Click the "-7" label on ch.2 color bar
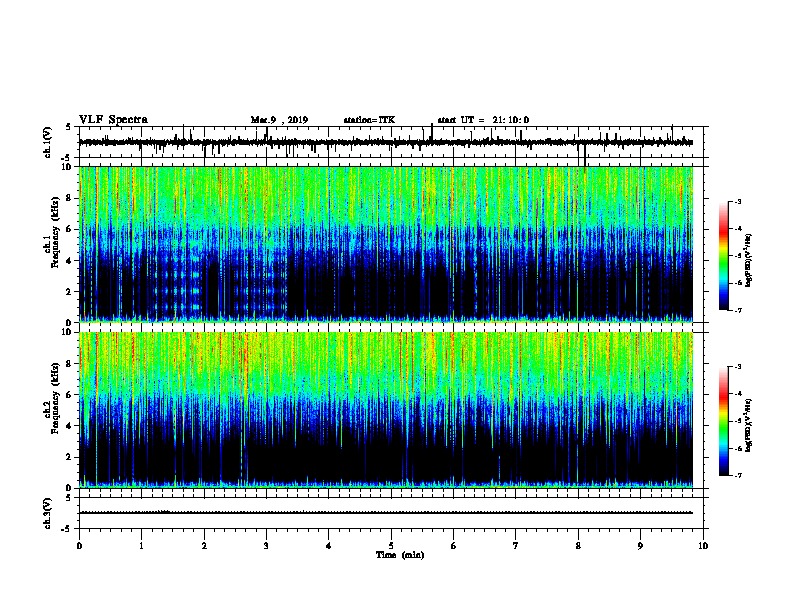Image resolution: width=792 pixels, height=612 pixels. 738,475
